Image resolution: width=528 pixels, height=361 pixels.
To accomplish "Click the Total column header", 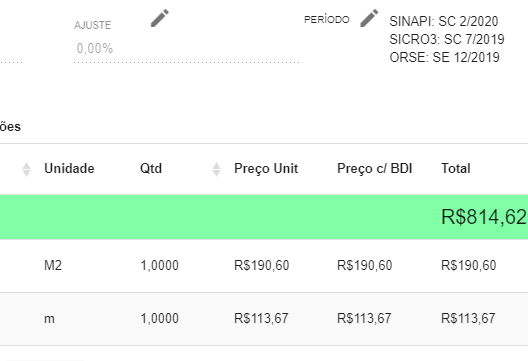I will point(456,168).
